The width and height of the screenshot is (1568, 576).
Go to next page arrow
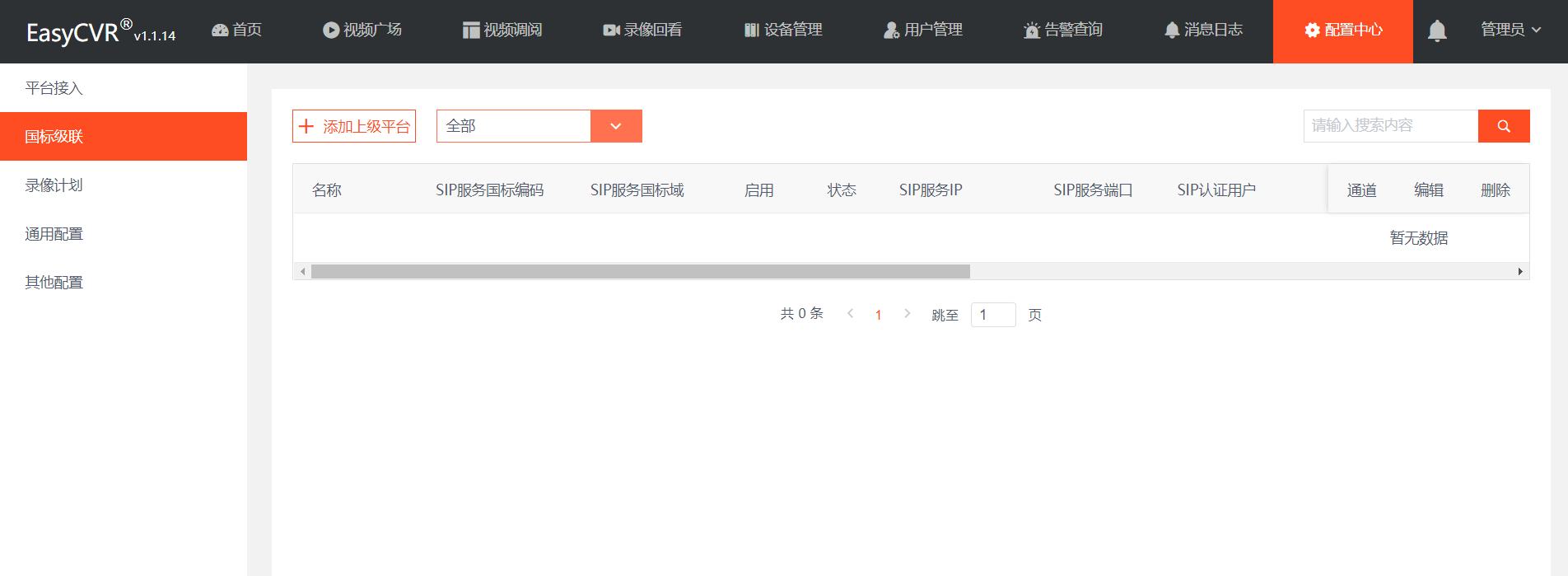pyautogui.click(x=907, y=314)
